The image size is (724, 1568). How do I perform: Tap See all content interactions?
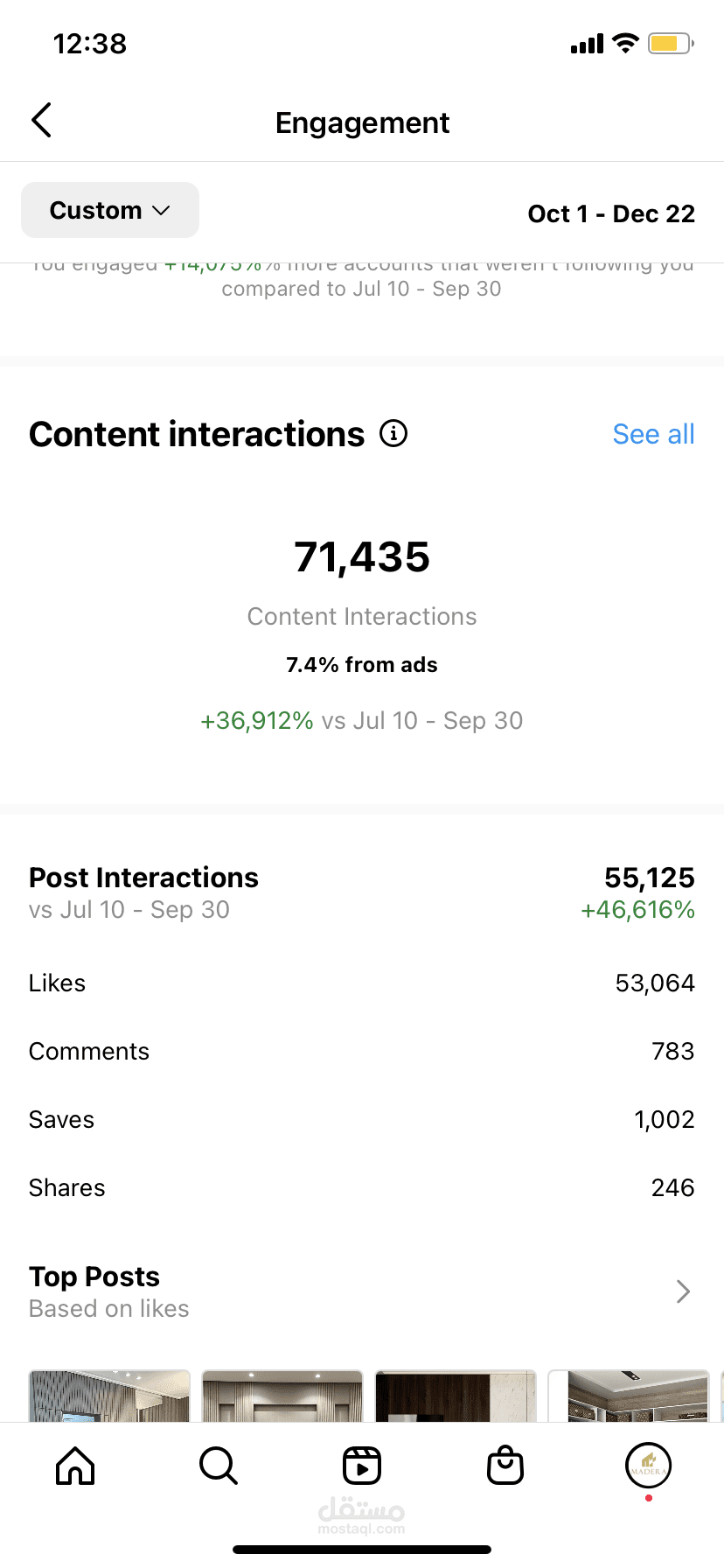pyautogui.click(x=653, y=434)
